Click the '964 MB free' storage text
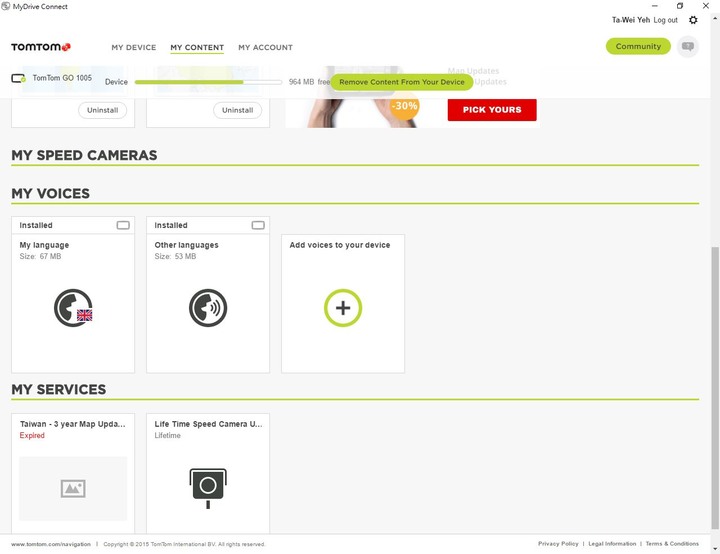The image size is (720, 554). 309,82
